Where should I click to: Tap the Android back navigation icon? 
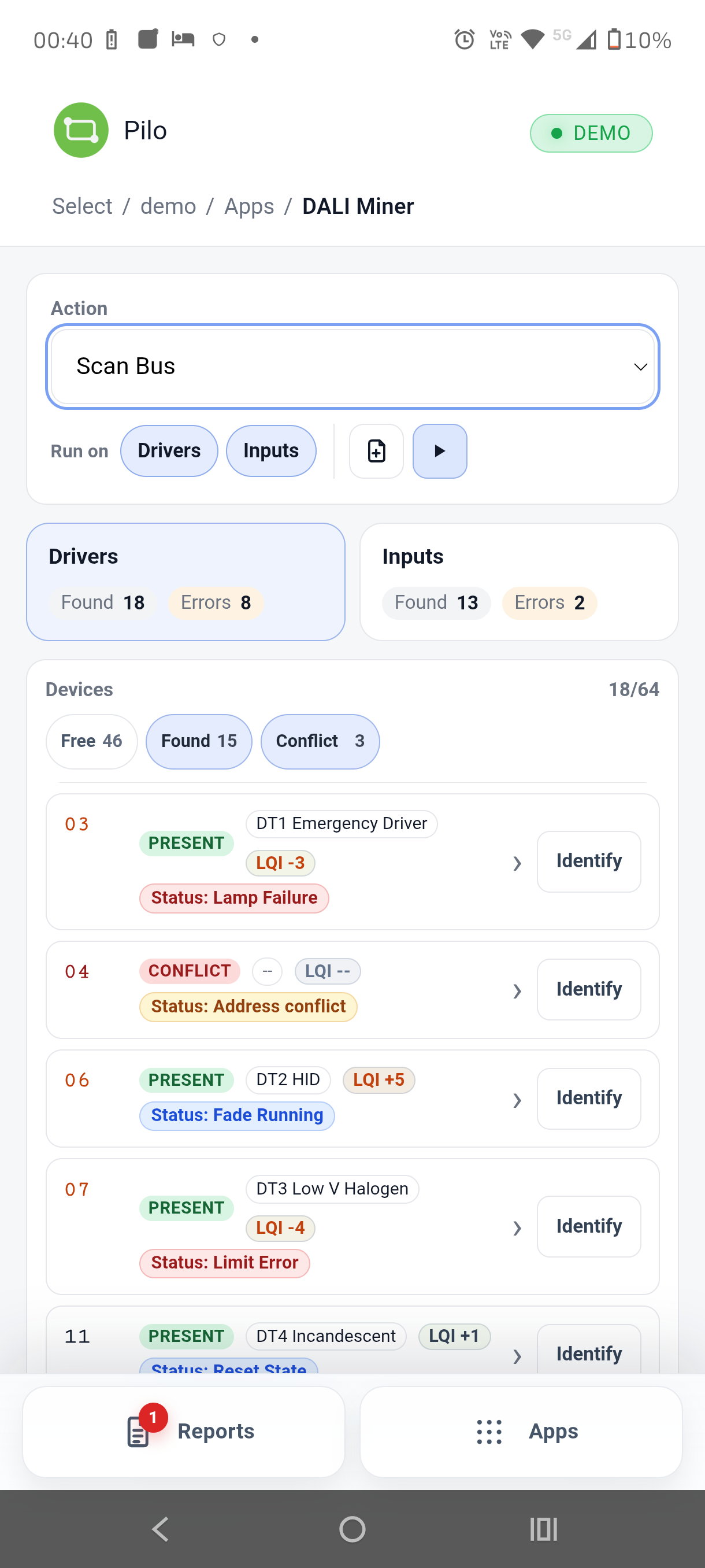click(x=160, y=1529)
